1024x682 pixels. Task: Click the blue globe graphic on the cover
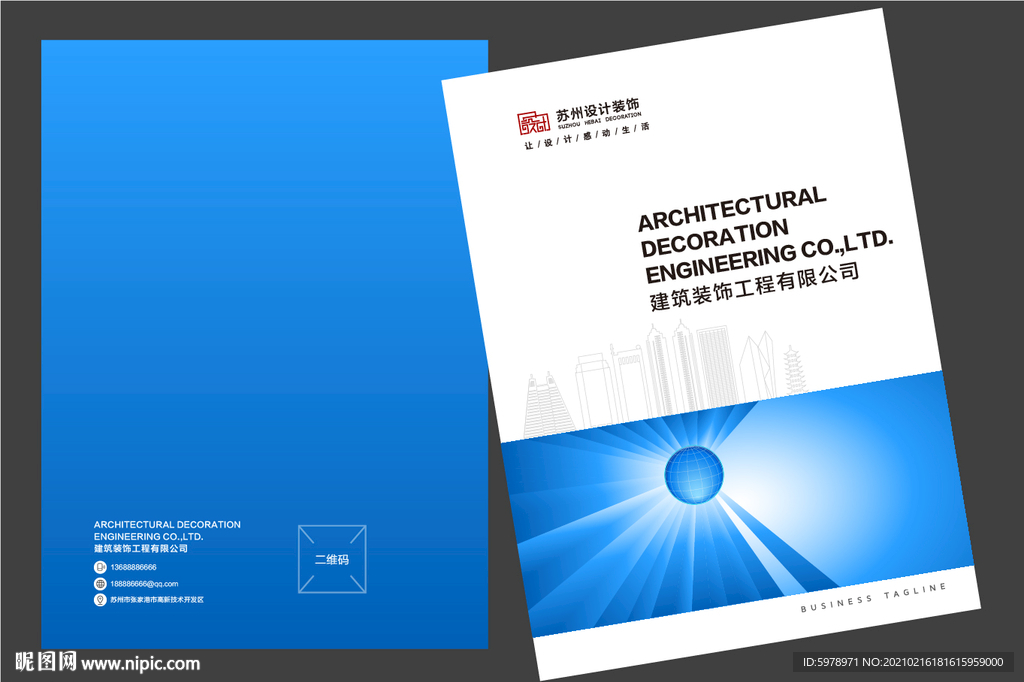click(694, 475)
